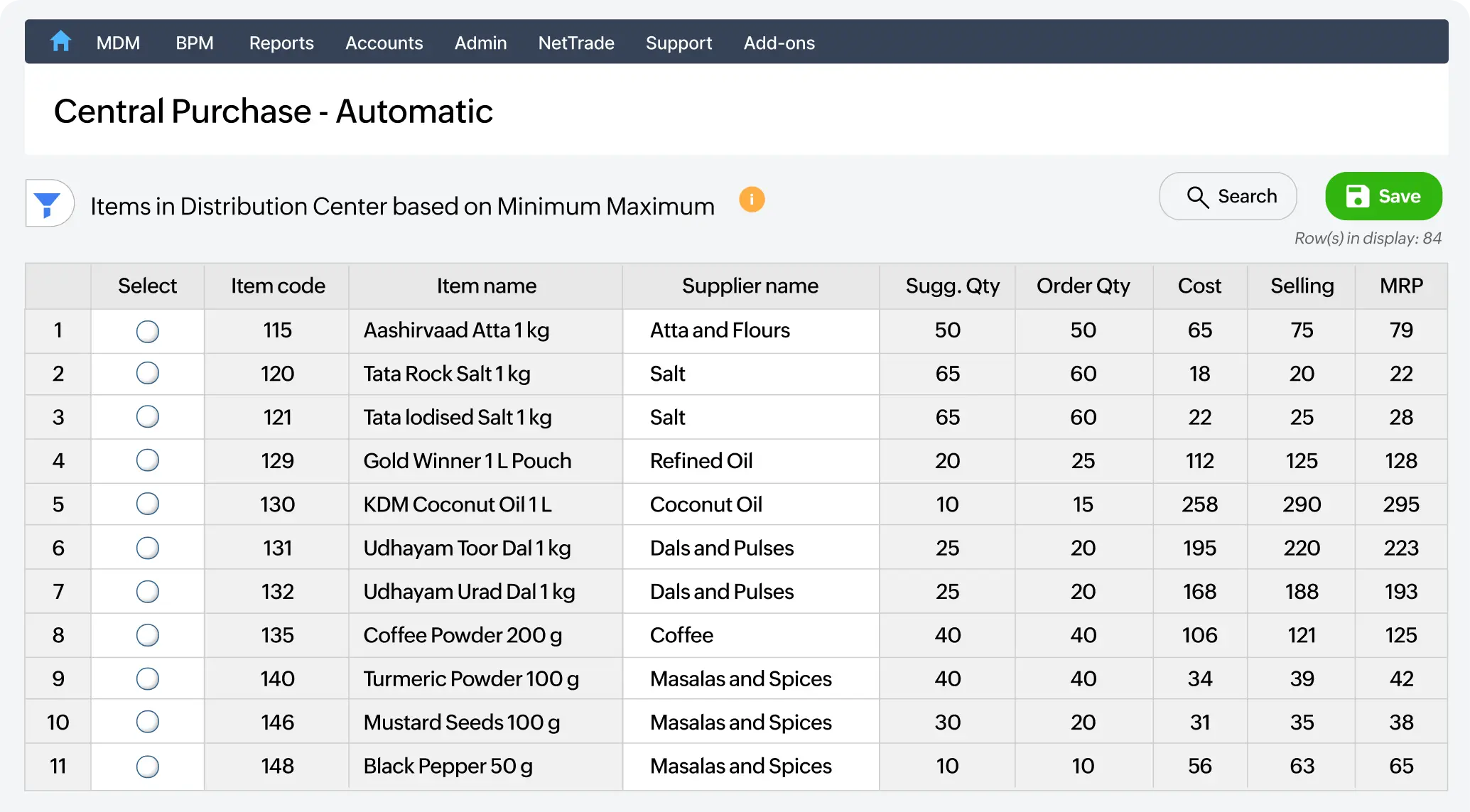Click the green Save button

1383,196
